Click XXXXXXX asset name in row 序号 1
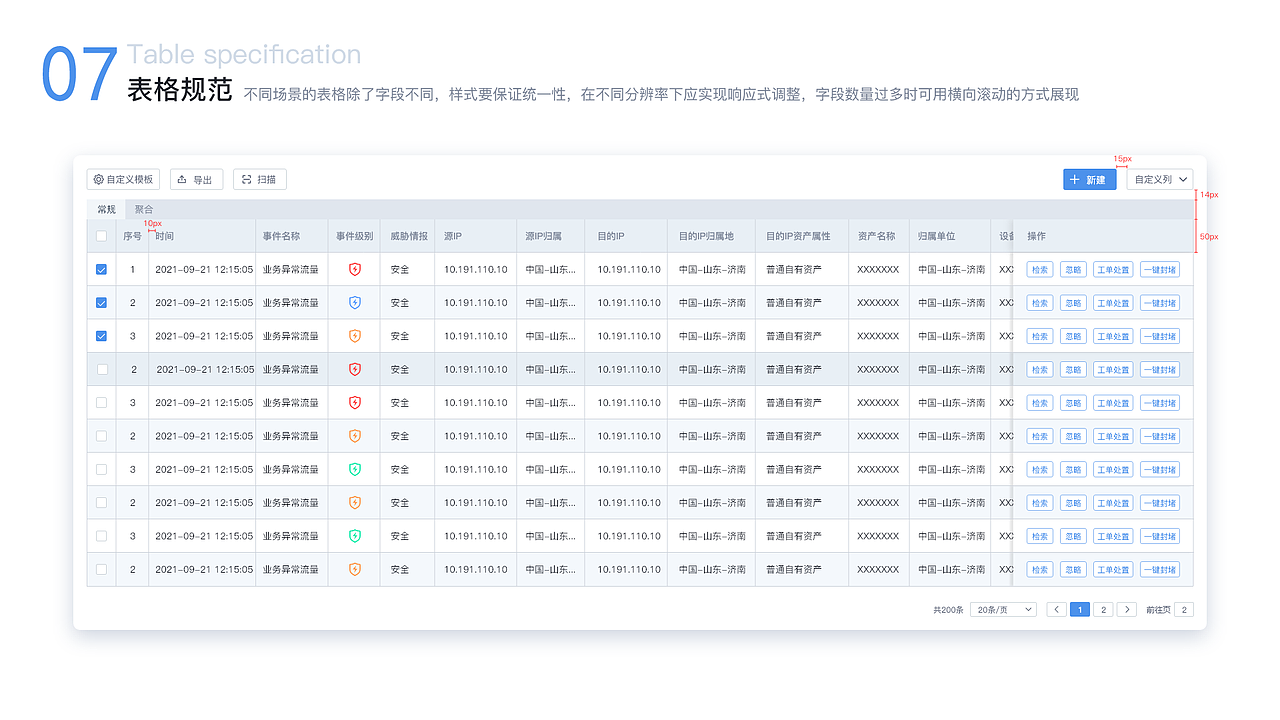Screen dimensions: 1280x720 [x=878, y=270]
